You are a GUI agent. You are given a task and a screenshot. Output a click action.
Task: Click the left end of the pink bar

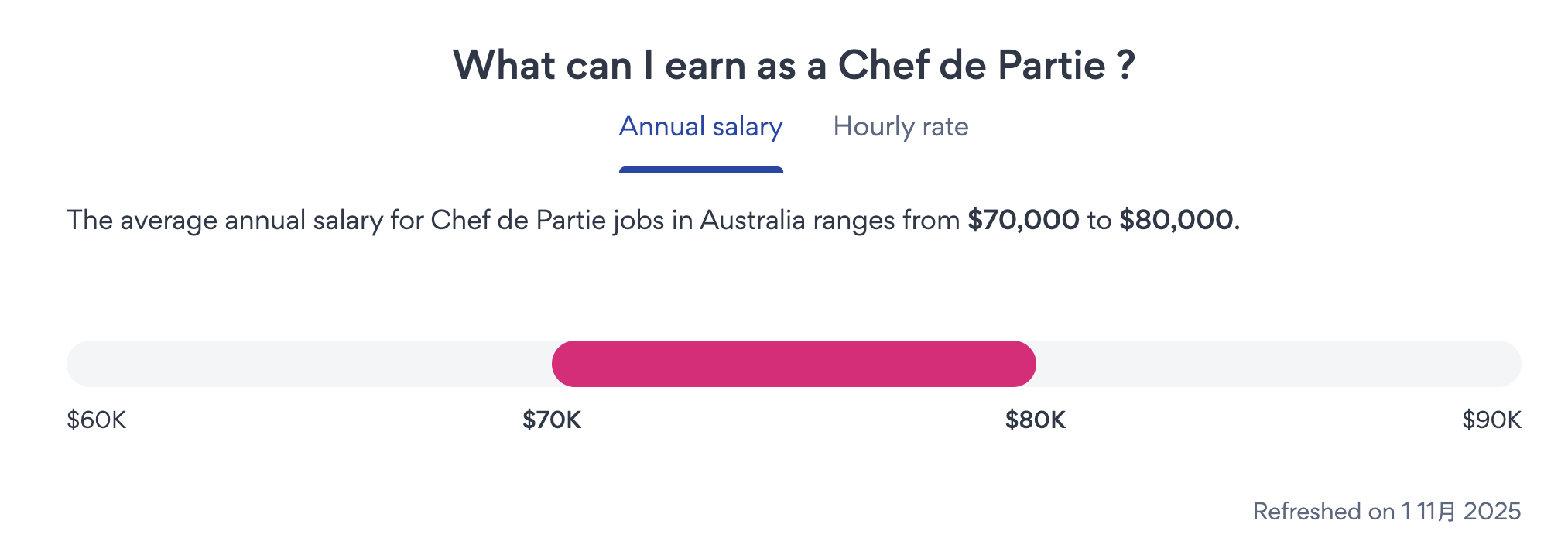click(567, 364)
